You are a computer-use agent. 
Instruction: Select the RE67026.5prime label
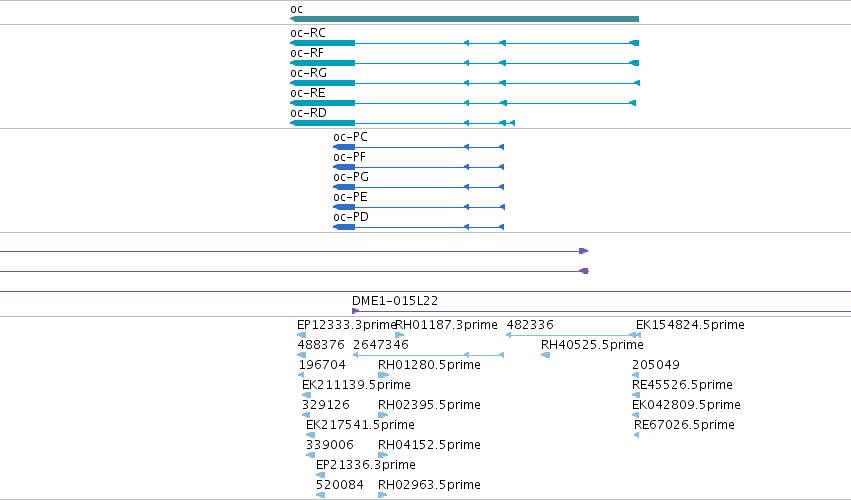[x=684, y=425]
